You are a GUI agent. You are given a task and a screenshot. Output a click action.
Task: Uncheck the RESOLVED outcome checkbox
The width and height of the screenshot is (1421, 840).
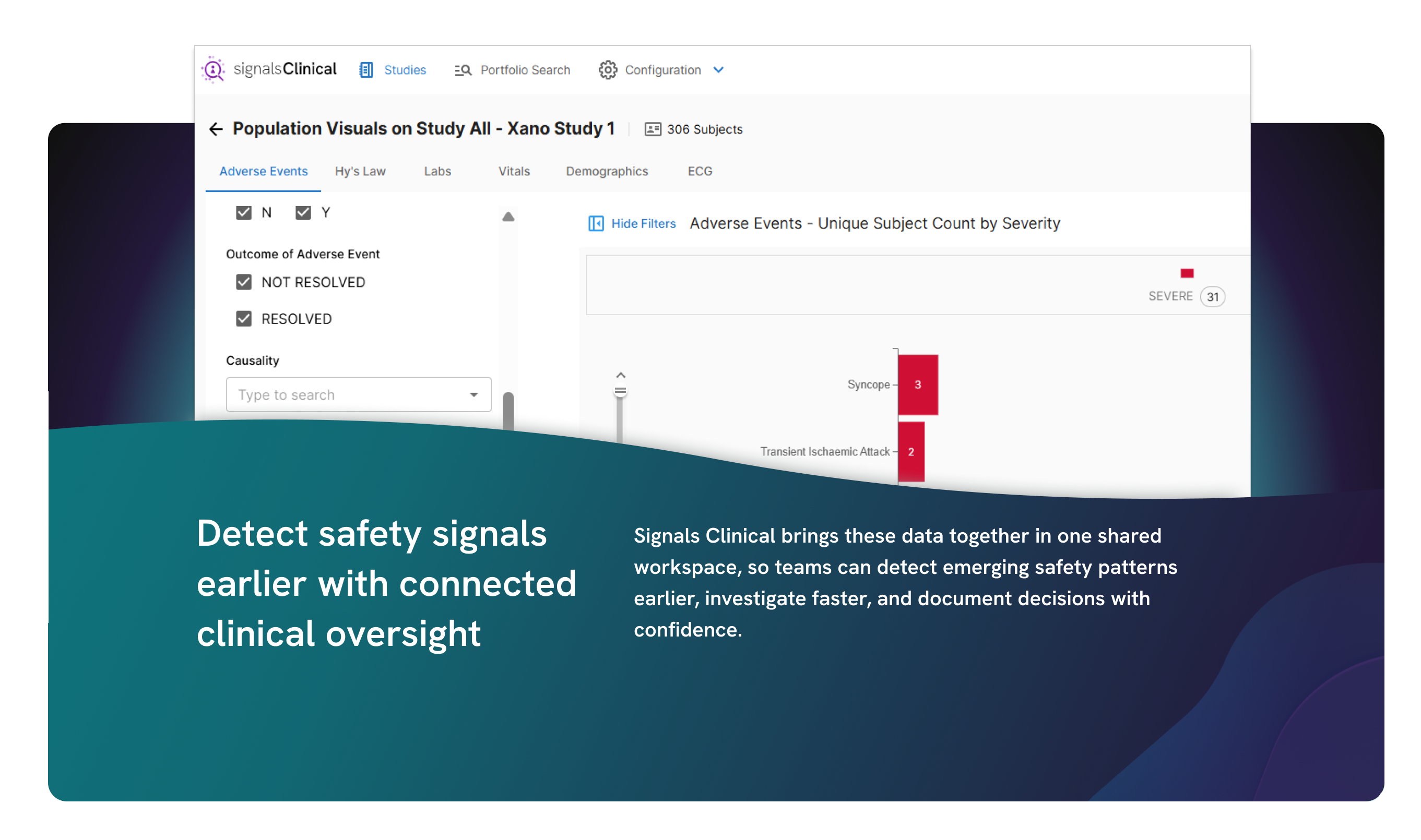(x=244, y=319)
